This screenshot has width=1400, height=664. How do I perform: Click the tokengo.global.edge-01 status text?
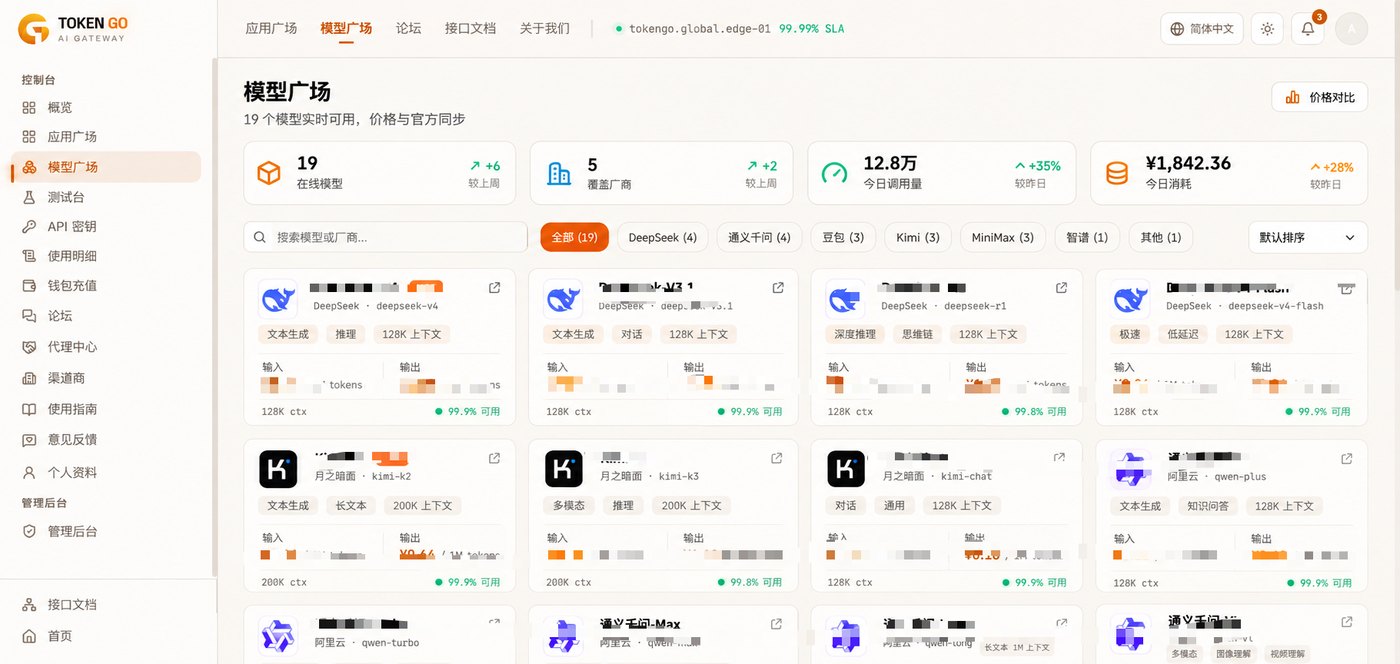699,29
